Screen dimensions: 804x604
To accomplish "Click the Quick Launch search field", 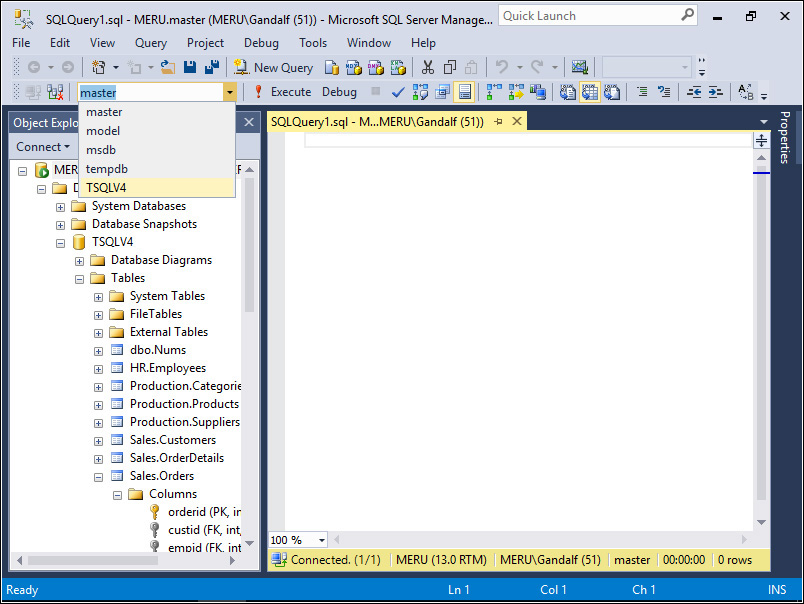I will point(588,16).
